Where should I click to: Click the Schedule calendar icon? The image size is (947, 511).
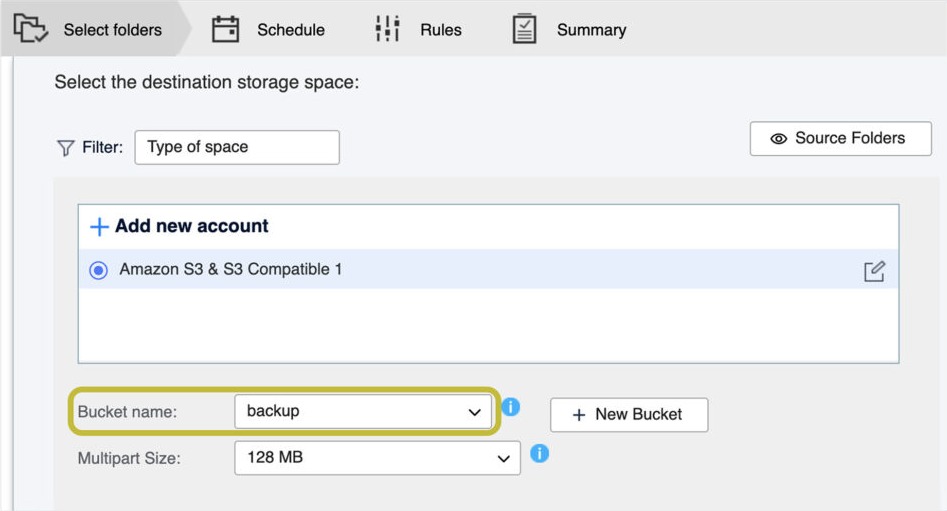click(225, 29)
